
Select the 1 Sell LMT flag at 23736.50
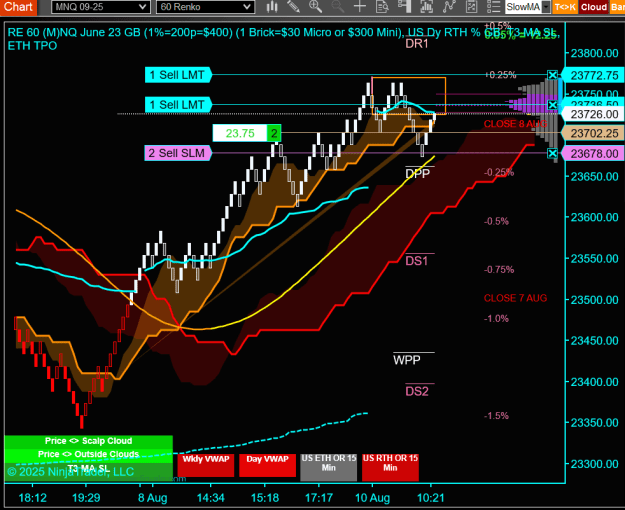coord(178,105)
